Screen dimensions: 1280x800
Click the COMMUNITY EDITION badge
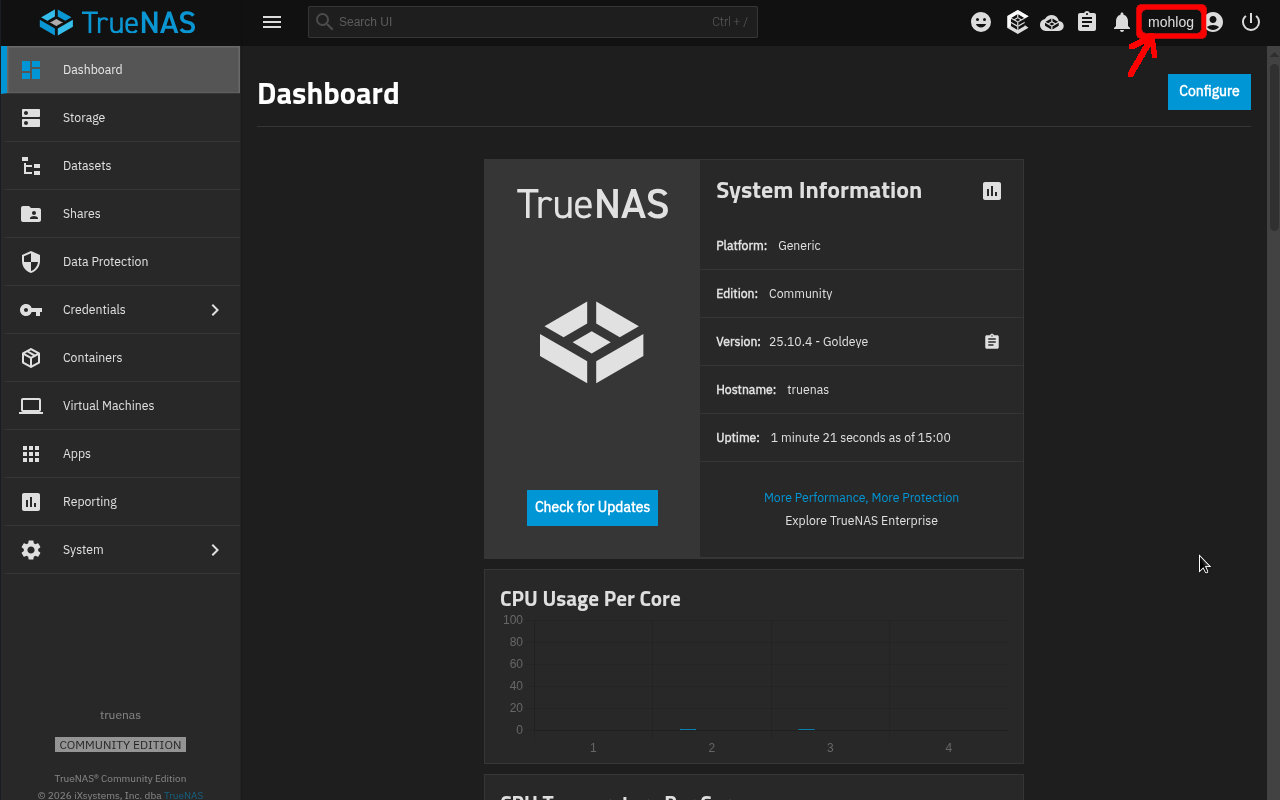click(120, 745)
